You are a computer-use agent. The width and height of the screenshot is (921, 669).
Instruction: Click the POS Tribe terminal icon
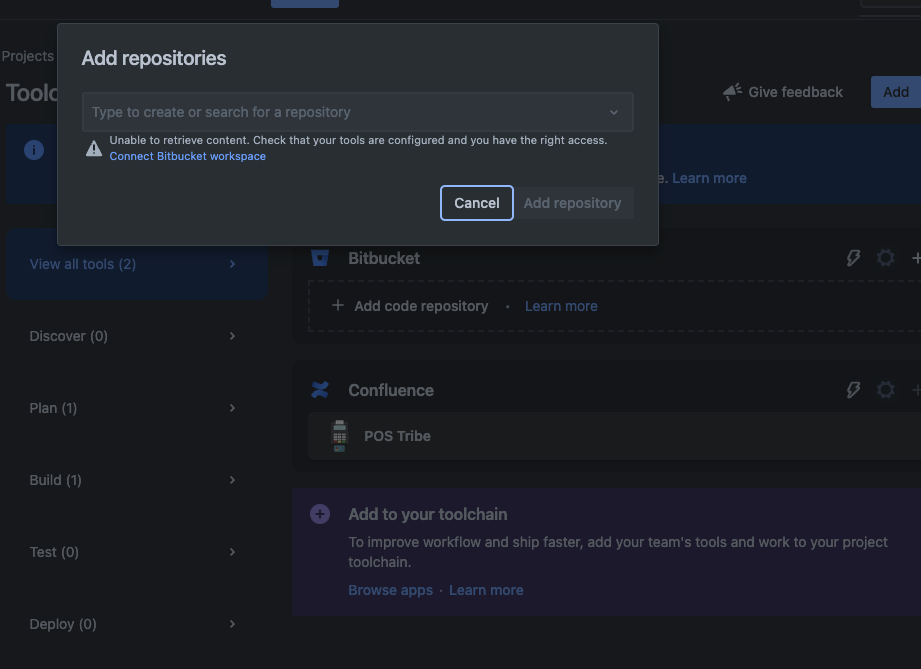[340, 436]
